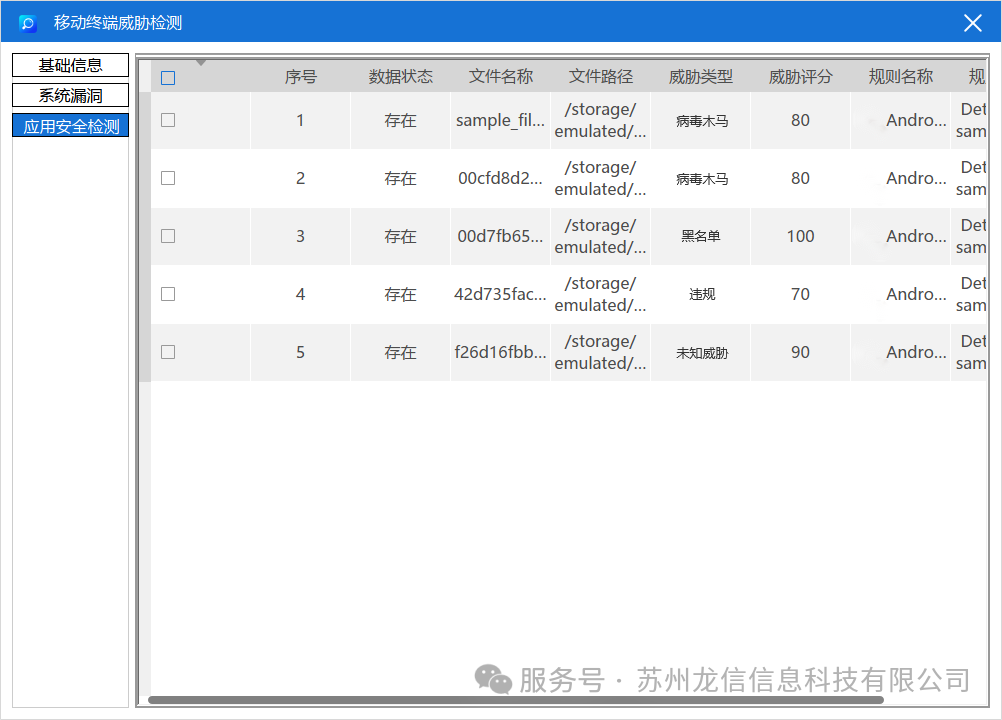
Task: Click the 威胁类型 column header
Action: [700, 77]
